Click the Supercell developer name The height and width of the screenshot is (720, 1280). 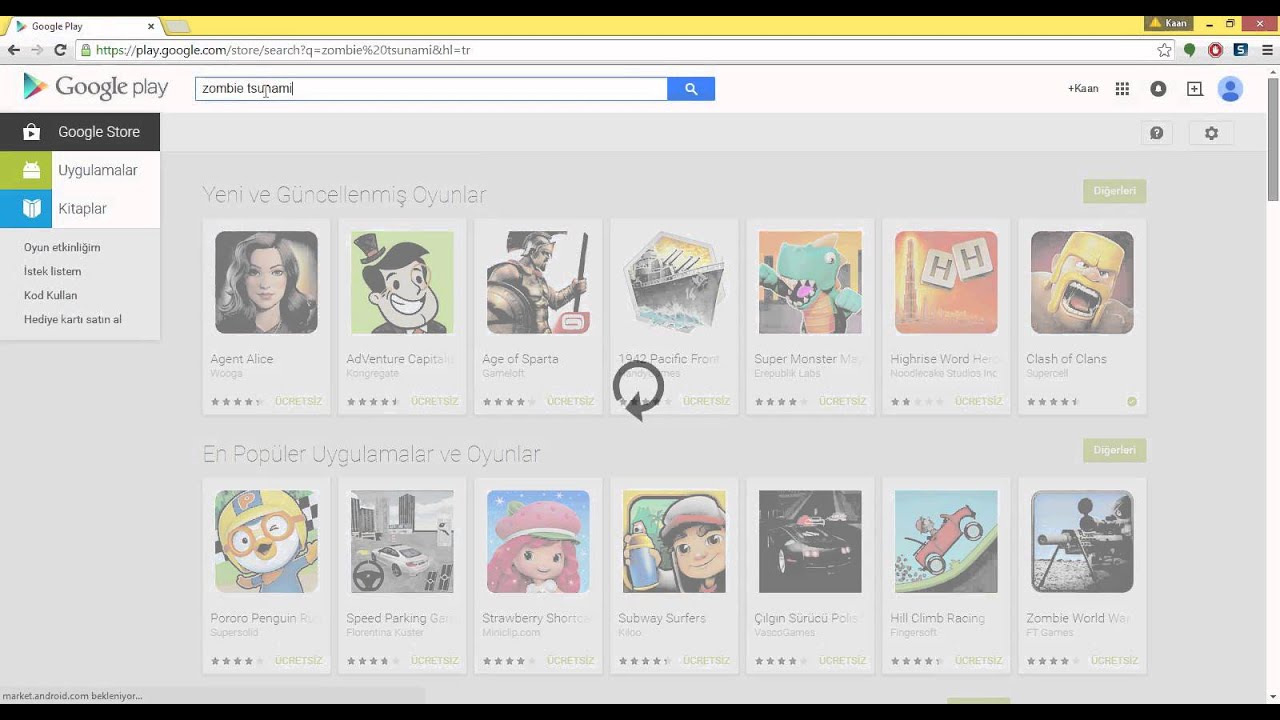tap(1046, 374)
